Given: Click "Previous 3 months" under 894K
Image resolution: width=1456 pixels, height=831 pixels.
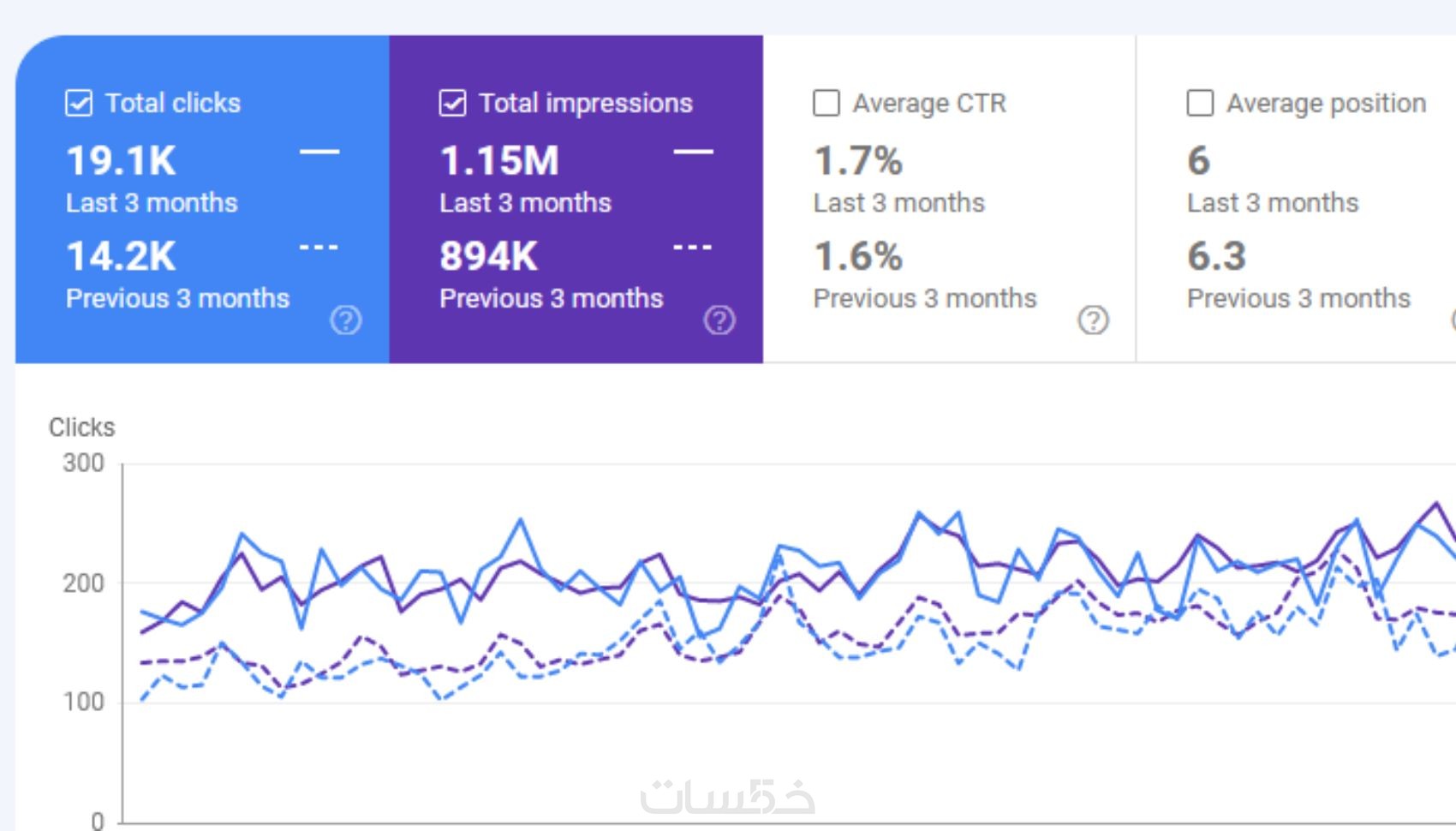Looking at the screenshot, I should tap(552, 298).
